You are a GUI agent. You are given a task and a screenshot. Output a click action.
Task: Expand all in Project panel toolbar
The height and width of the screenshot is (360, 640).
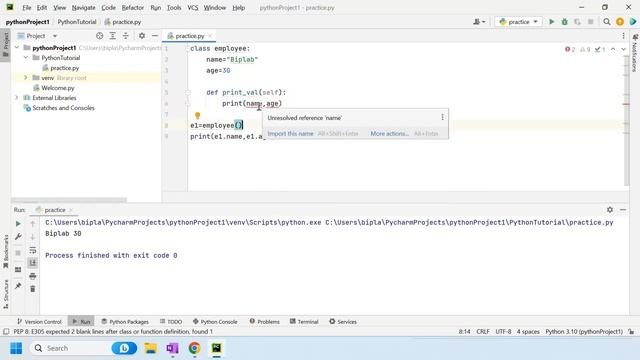[112, 36]
